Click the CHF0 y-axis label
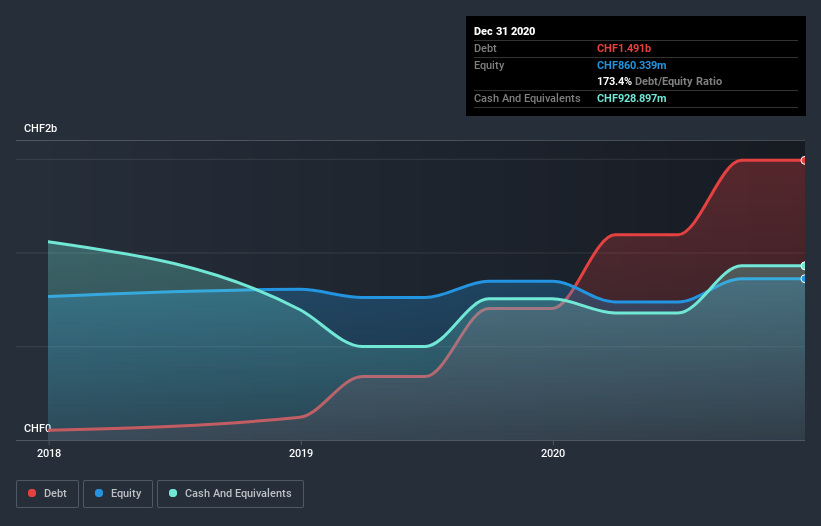 coord(37,428)
